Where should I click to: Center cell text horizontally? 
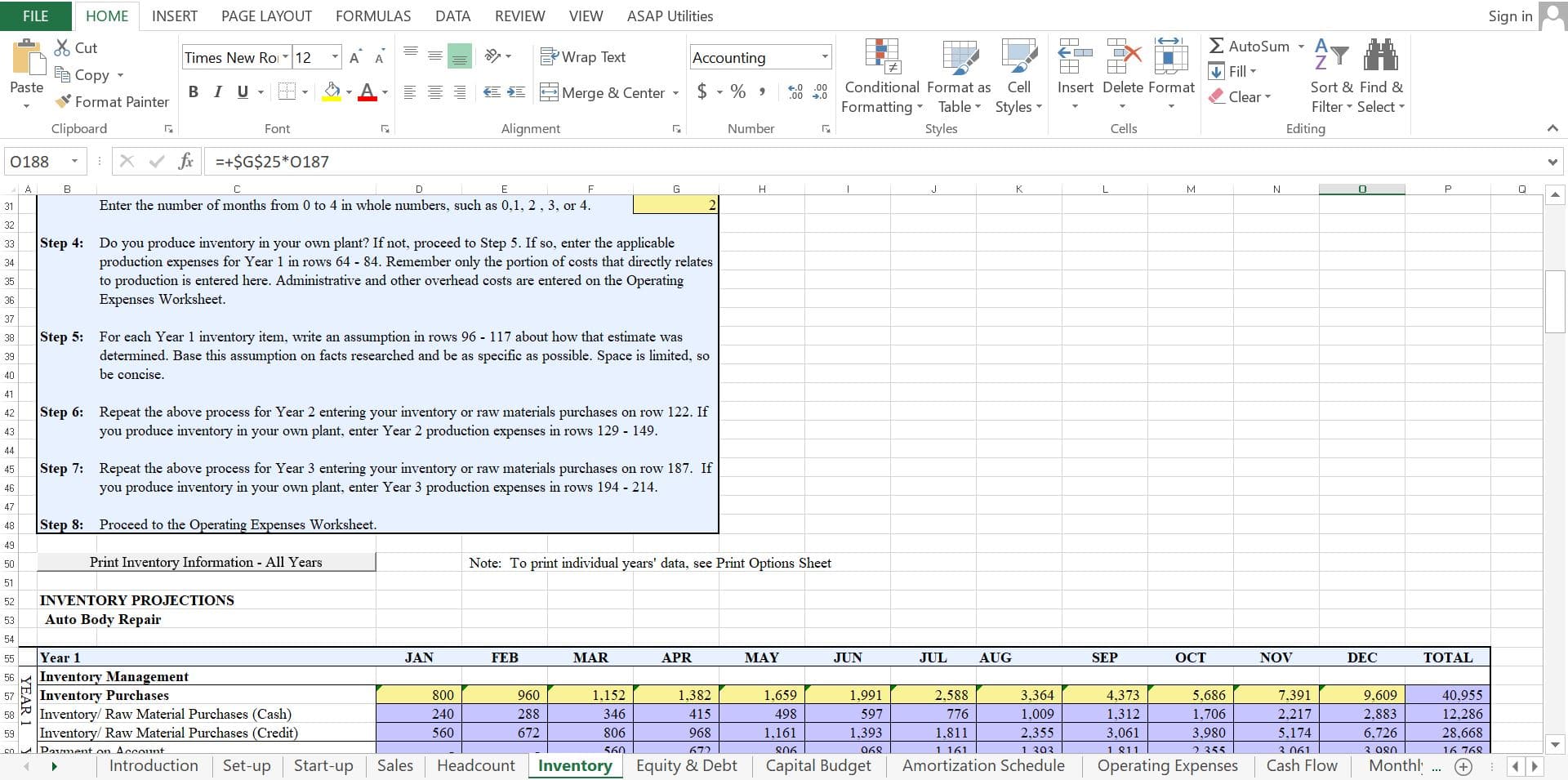pos(435,92)
